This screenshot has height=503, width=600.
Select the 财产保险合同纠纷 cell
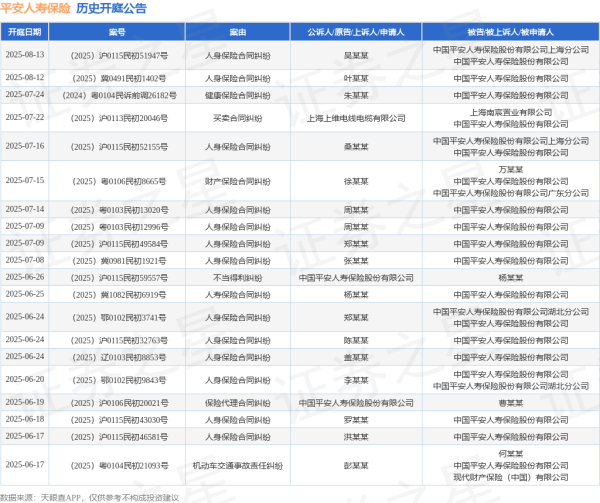[x=234, y=181]
